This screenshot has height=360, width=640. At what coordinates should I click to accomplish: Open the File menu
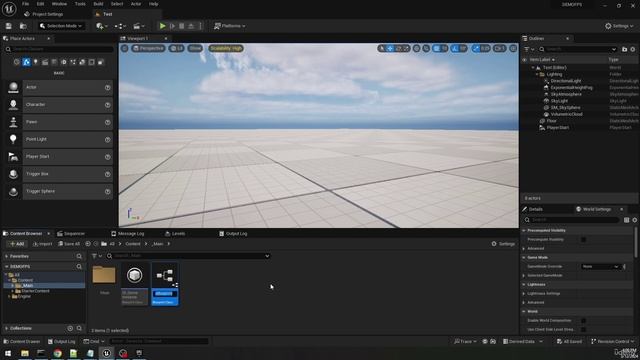pyautogui.click(x=25, y=4)
